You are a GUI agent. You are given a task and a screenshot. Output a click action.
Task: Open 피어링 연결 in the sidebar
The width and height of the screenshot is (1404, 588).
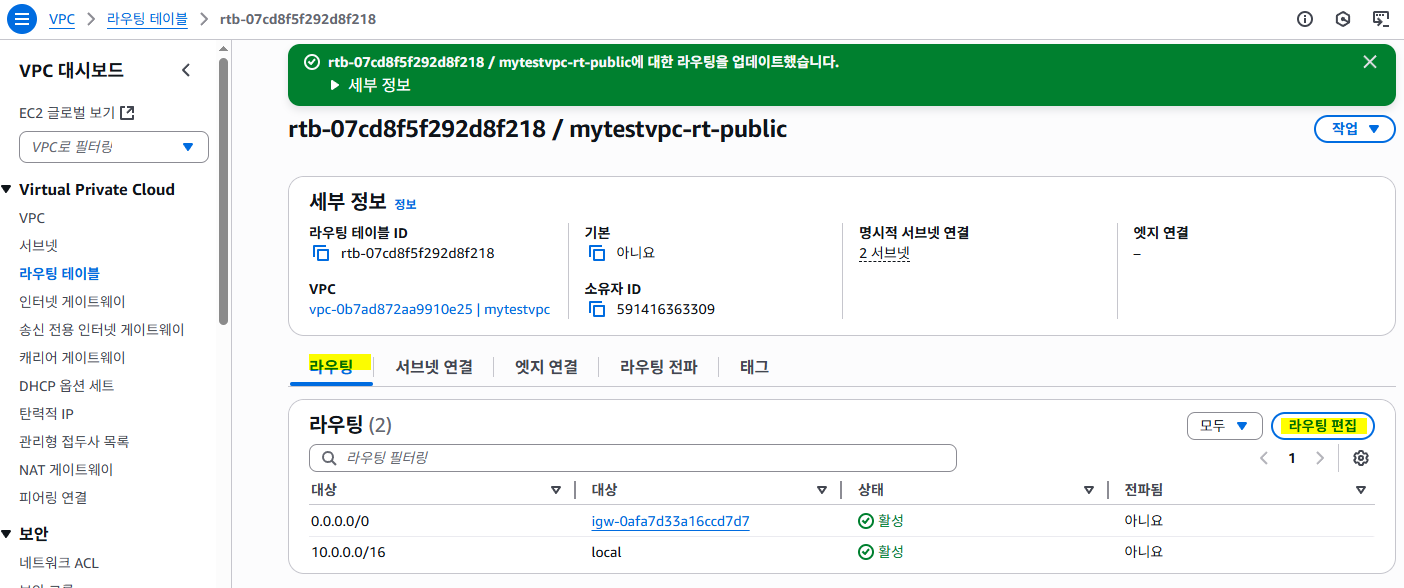(x=53, y=497)
